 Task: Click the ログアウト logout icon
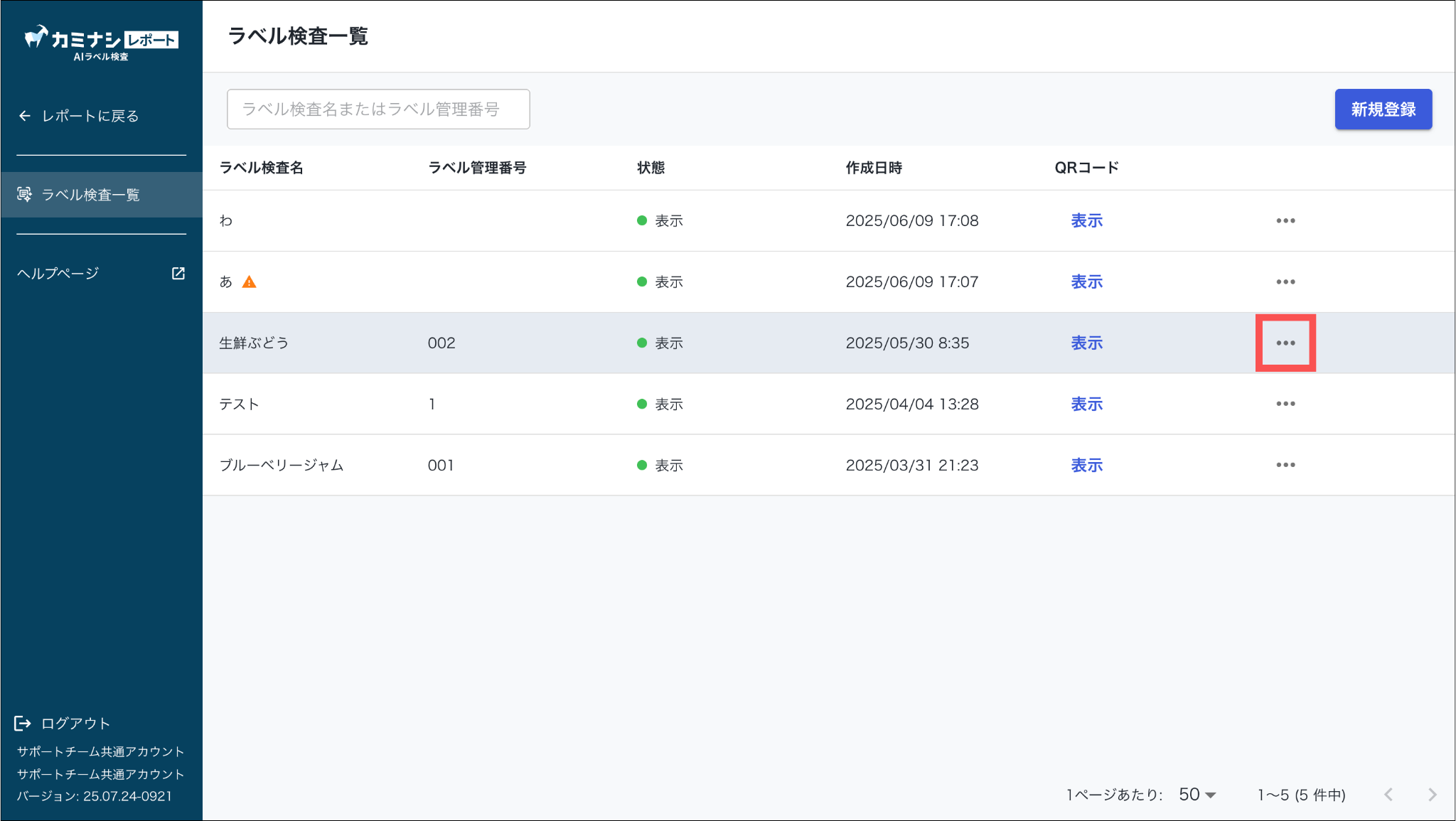click(x=23, y=724)
